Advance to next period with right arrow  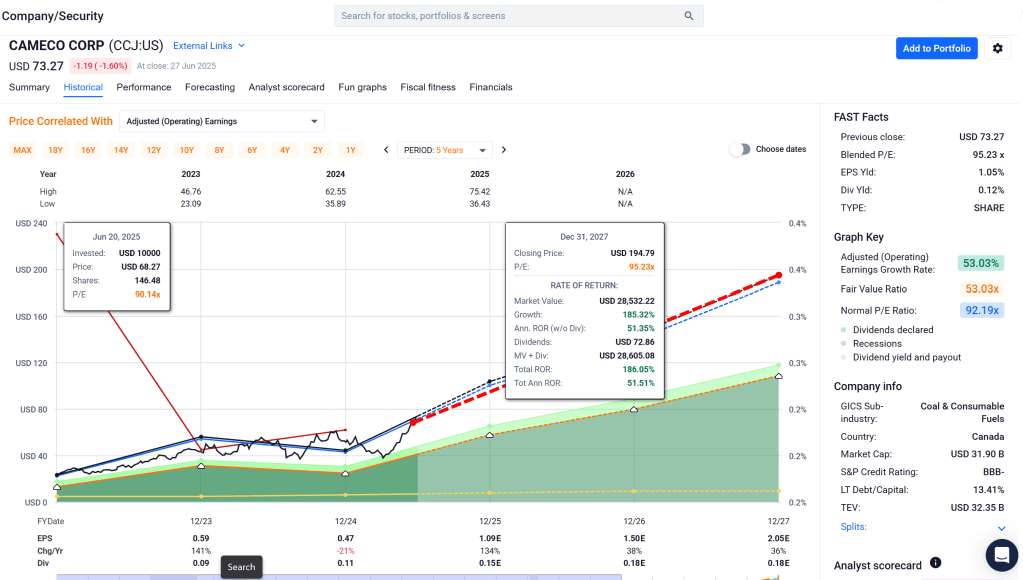[x=504, y=150]
